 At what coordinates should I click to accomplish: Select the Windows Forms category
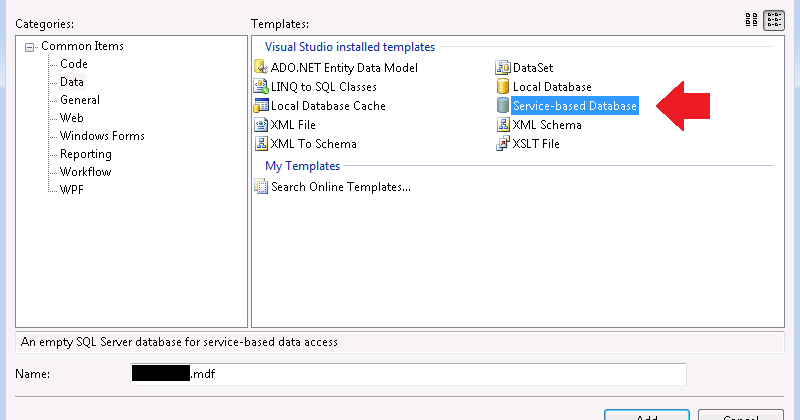[102, 136]
